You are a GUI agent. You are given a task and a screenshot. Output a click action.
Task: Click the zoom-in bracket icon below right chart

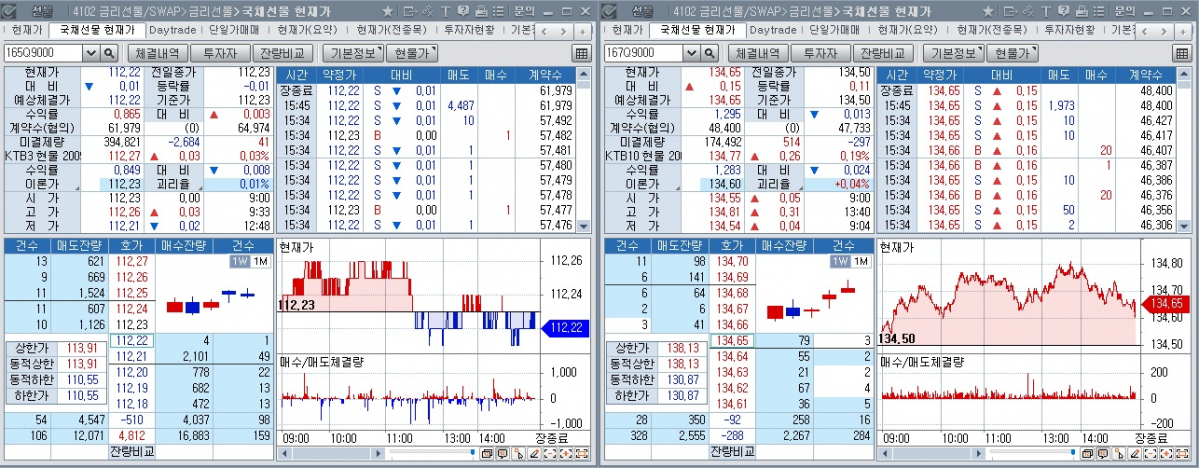(1167, 453)
